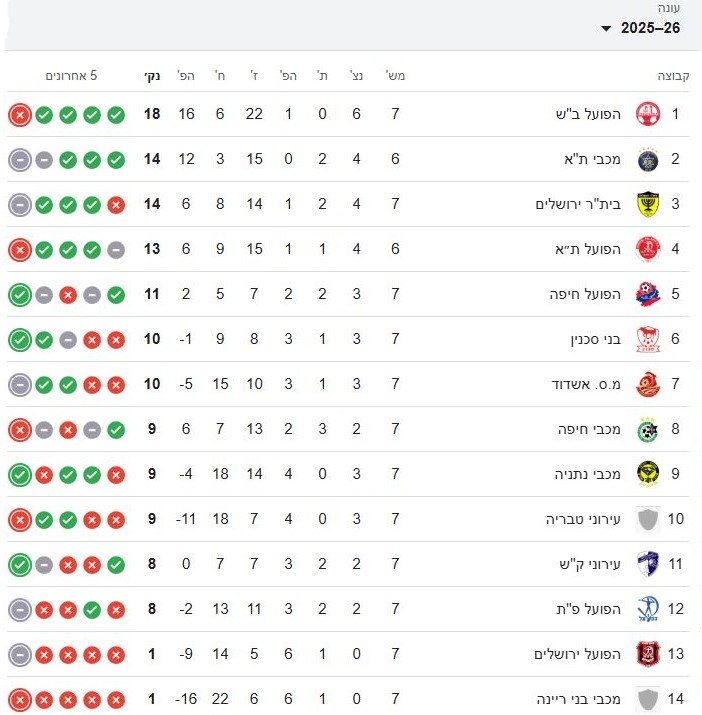Click the Hapoel Tel Aviv team logo
Viewport: 702px width, 715px height.
(x=648, y=249)
